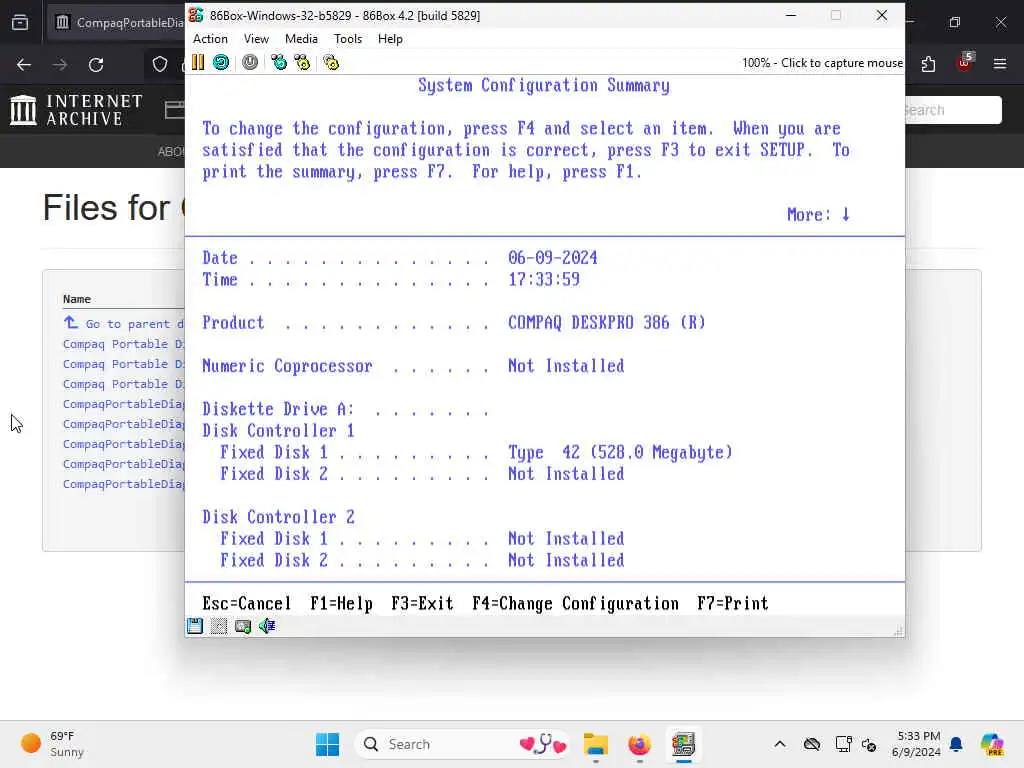Click the F4=Change Configuration text
This screenshot has height=768, width=1024.
point(575,603)
